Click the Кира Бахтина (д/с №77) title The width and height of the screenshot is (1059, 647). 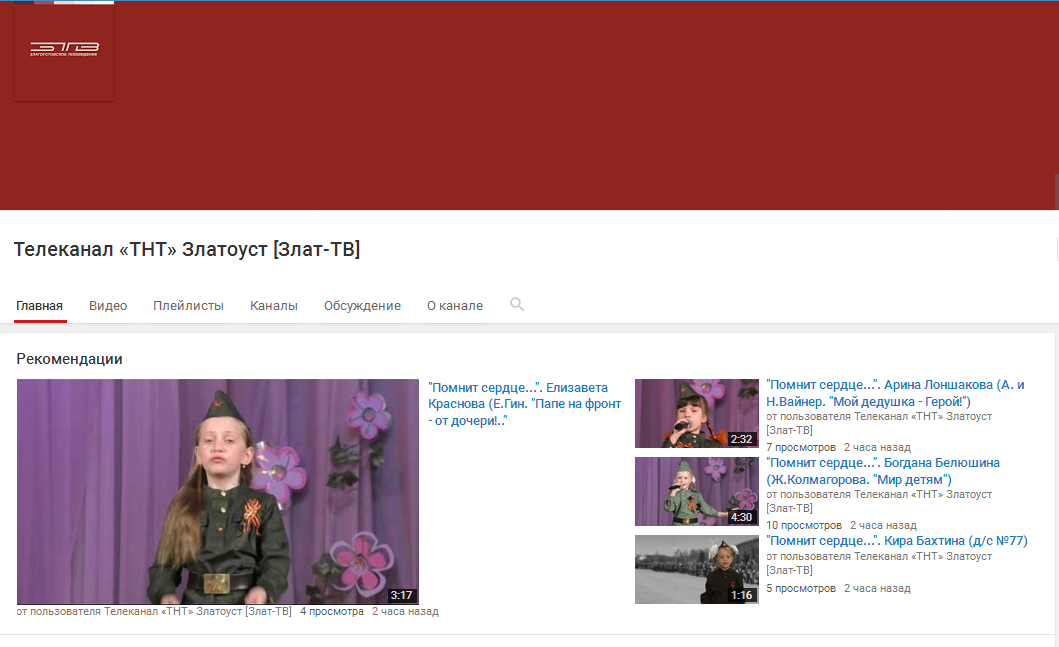click(x=897, y=541)
